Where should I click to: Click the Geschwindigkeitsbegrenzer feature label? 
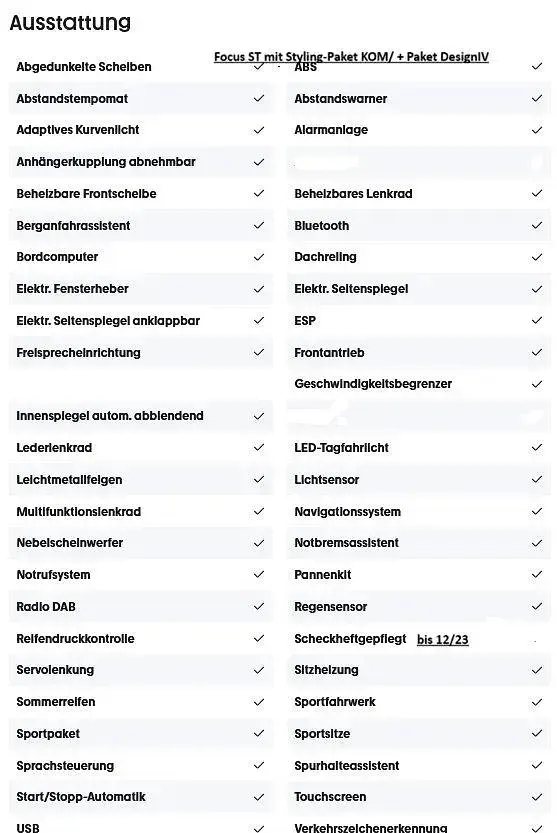[x=373, y=384]
